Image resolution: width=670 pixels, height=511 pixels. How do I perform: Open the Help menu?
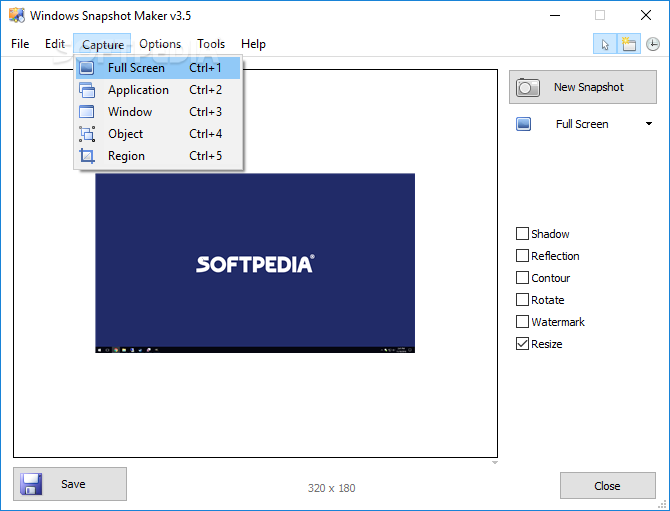(x=253, y=44)
